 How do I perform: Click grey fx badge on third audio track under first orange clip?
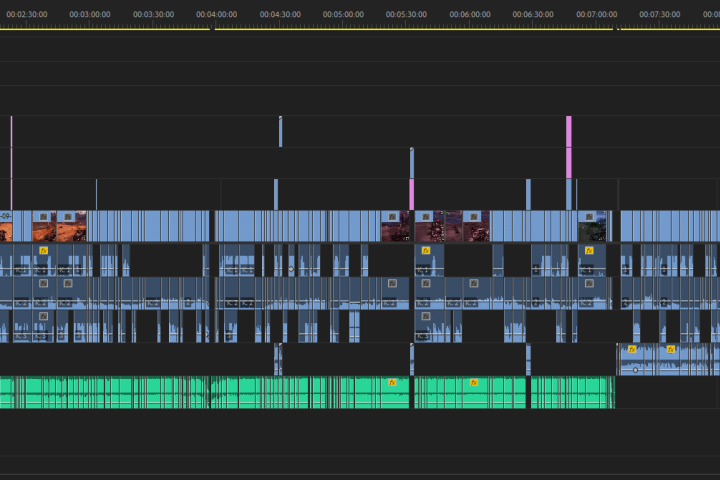(44, 316)
